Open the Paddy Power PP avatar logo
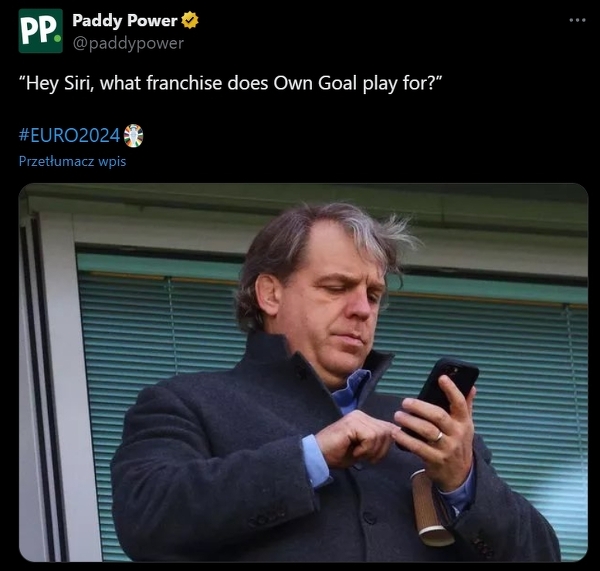 click(x=41, y=31)
